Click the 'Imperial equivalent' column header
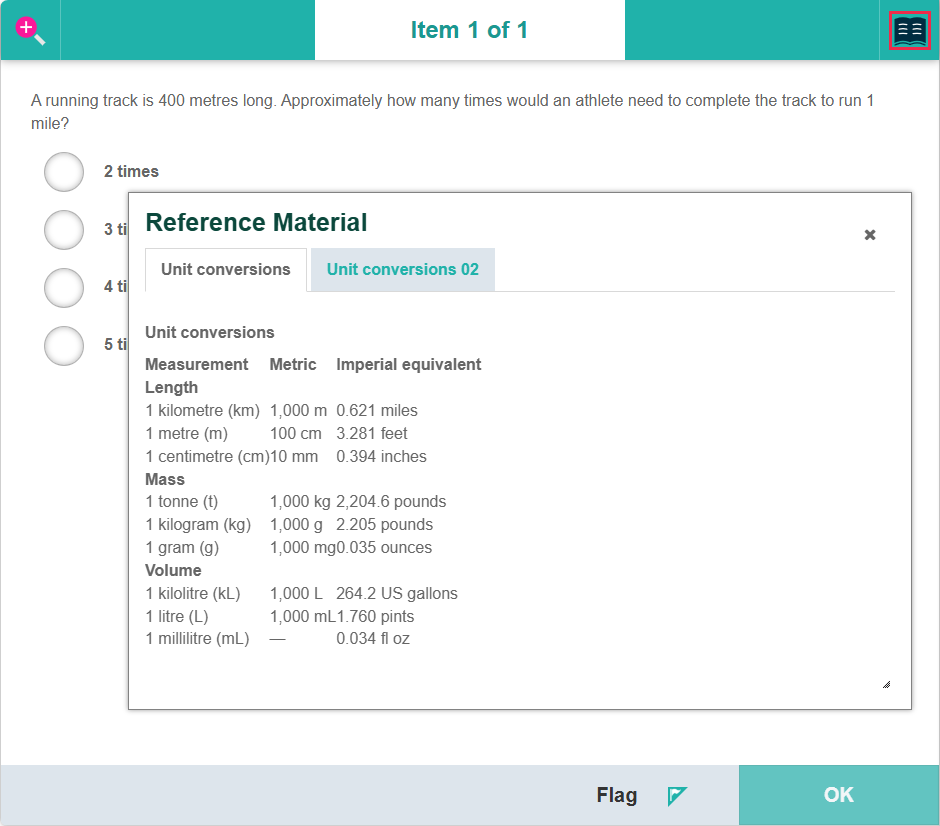This screenshot has height=826, width=940. (409, 364)
